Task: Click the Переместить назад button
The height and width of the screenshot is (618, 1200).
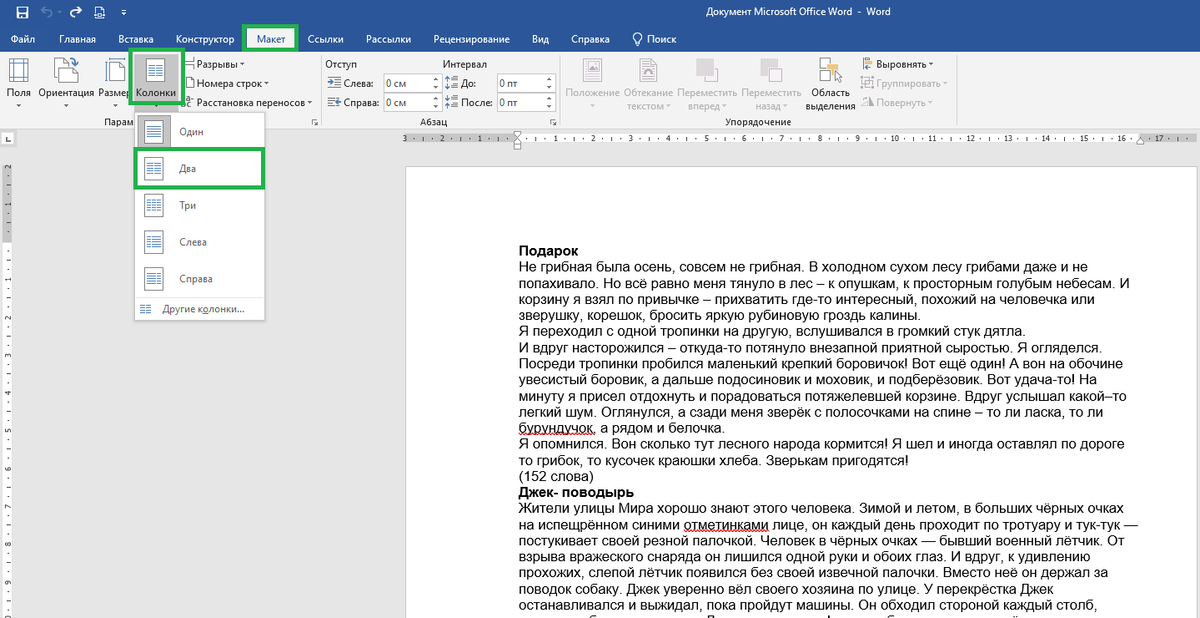Action: pyautogui.click(x=769, y=83)
